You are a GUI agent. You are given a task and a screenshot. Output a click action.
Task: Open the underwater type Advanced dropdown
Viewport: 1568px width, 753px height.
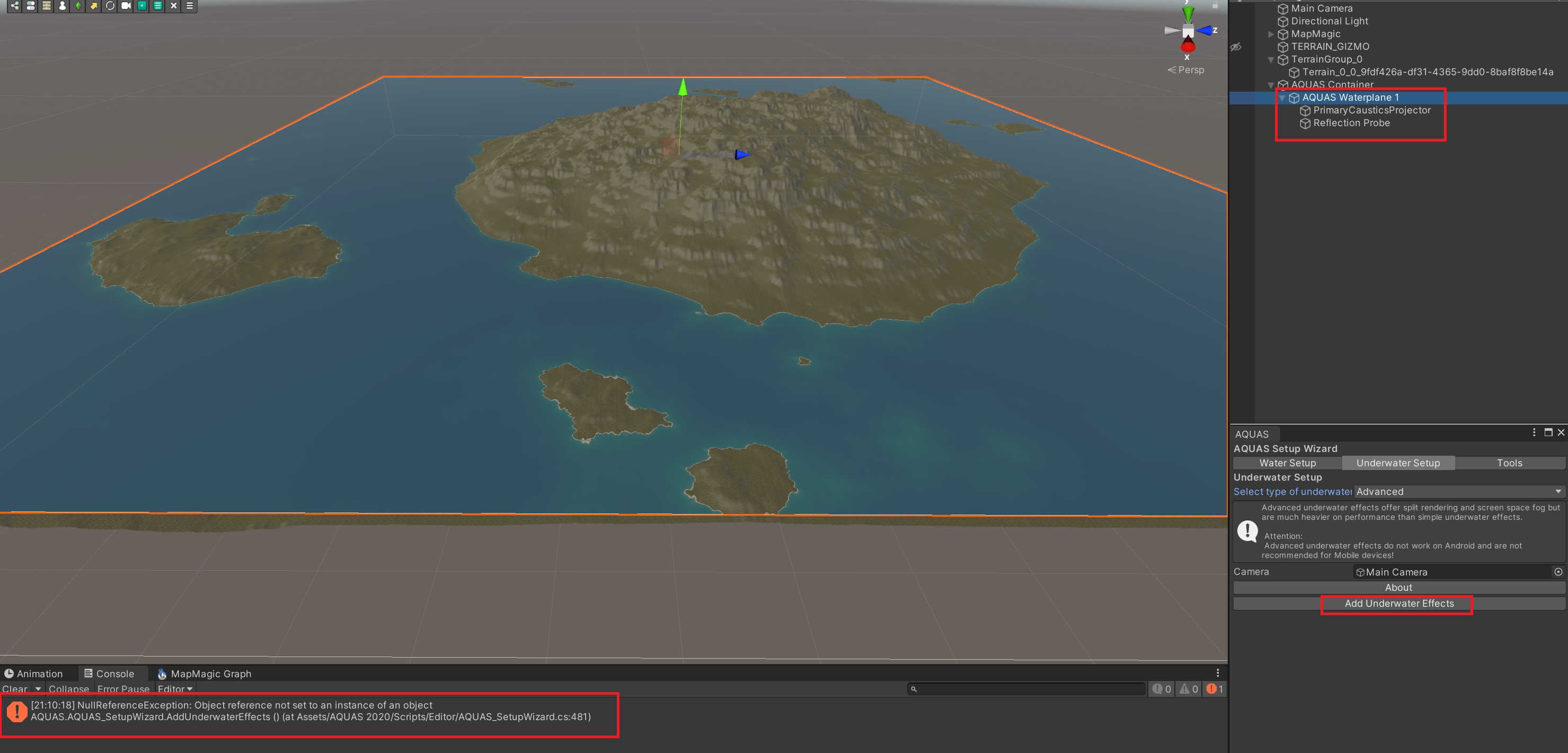(1458, 491)
